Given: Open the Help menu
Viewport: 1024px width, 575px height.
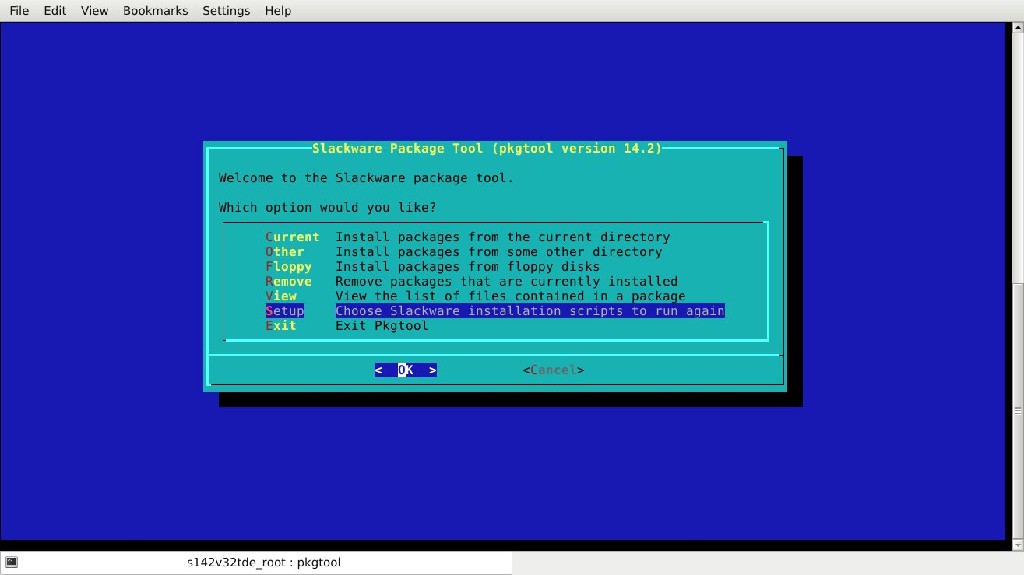Looking at the screenshot, I should (x=278, y=10).
